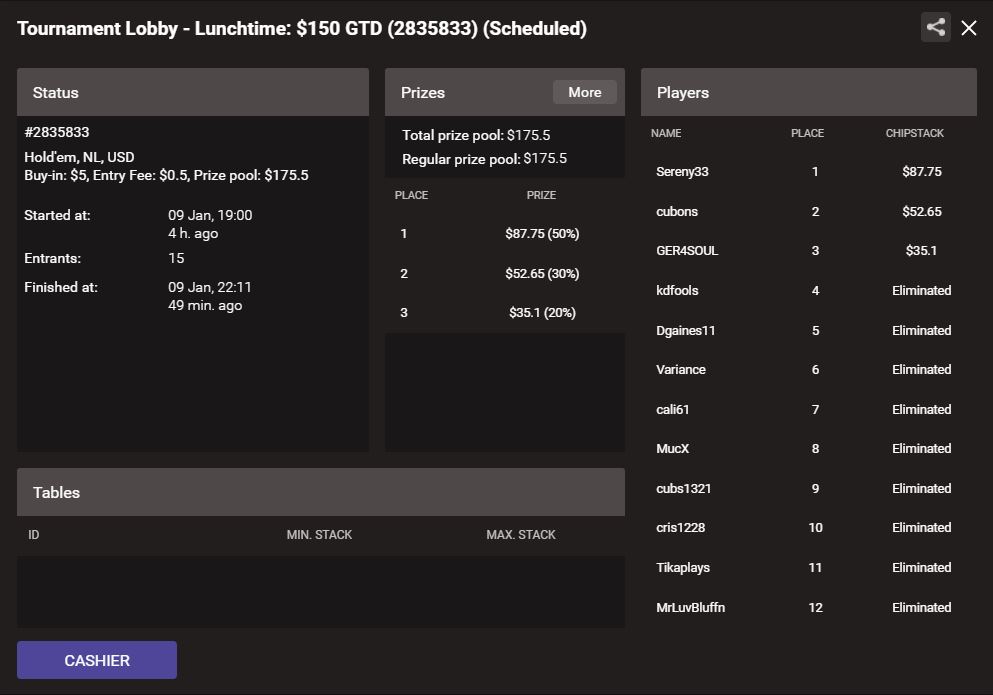The image size is (993, 695).
Task: Click cubons' $52.65 chipstack value
Action: pos(921,212)
